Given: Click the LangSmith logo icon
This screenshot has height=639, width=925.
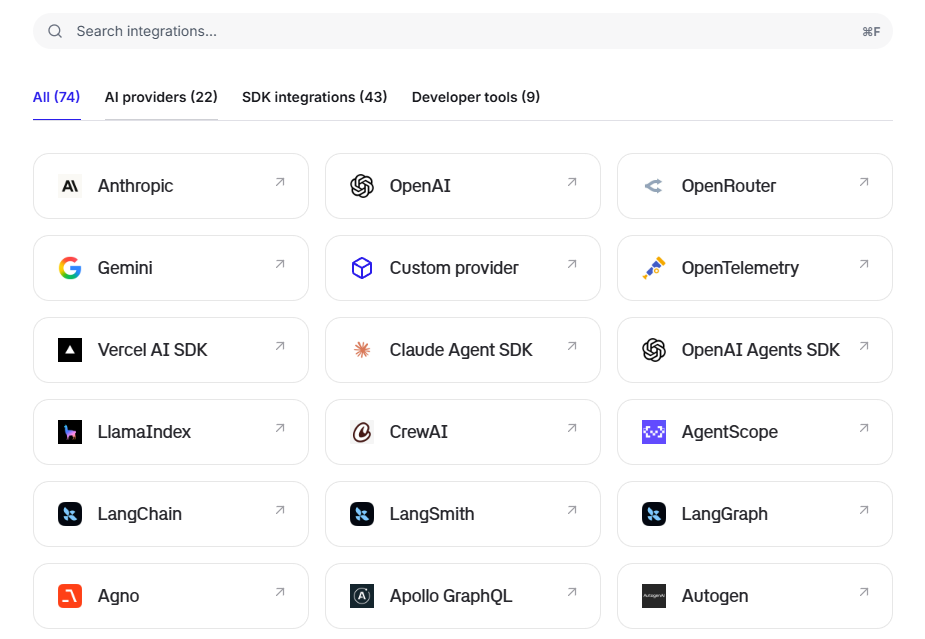Looking at the screenshot, I should click(x=362, y=514).
